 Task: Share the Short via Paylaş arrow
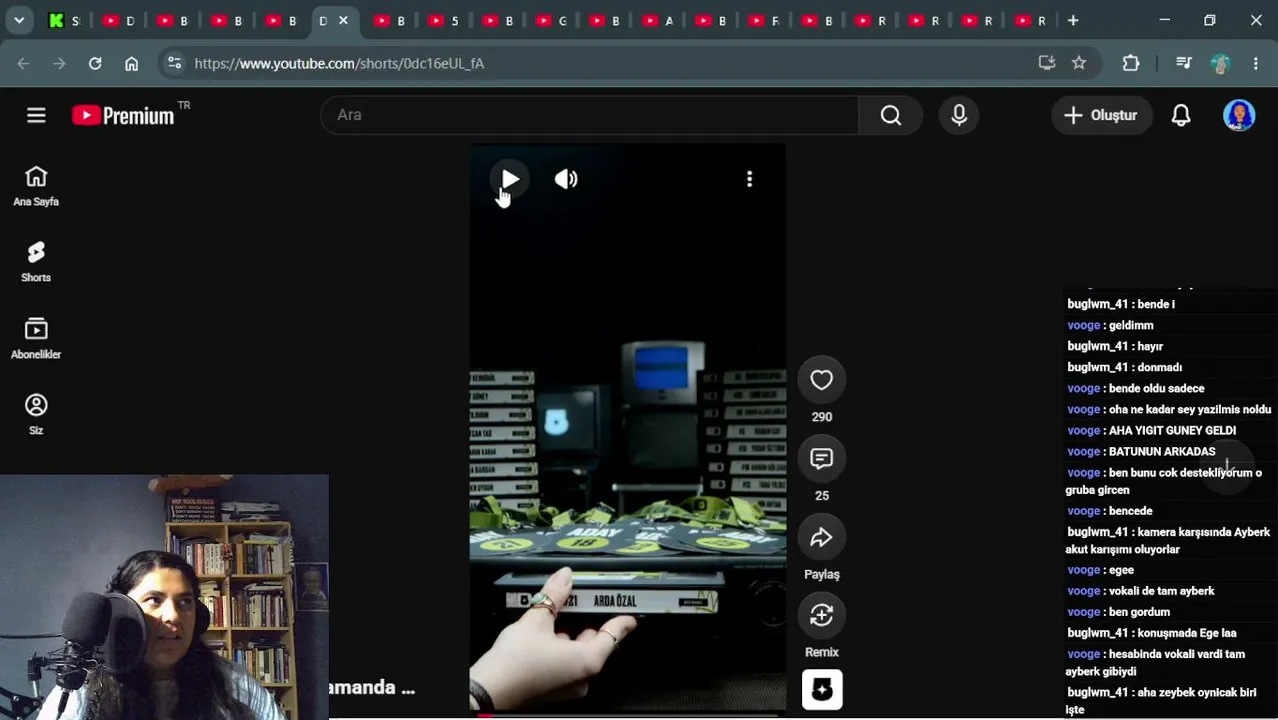pos(821,538)
